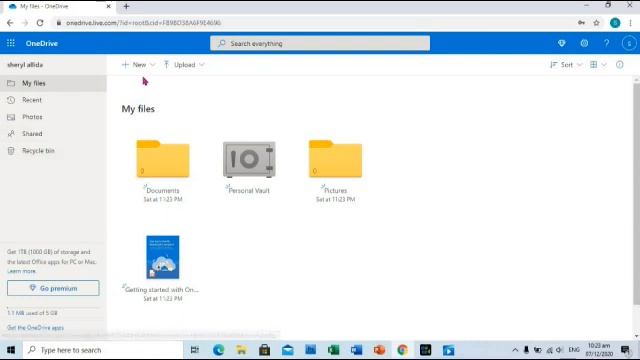Open Mail app from taskbar
Image resolution: width=640 pixels, height=360 pixels.
coord(288,350)
